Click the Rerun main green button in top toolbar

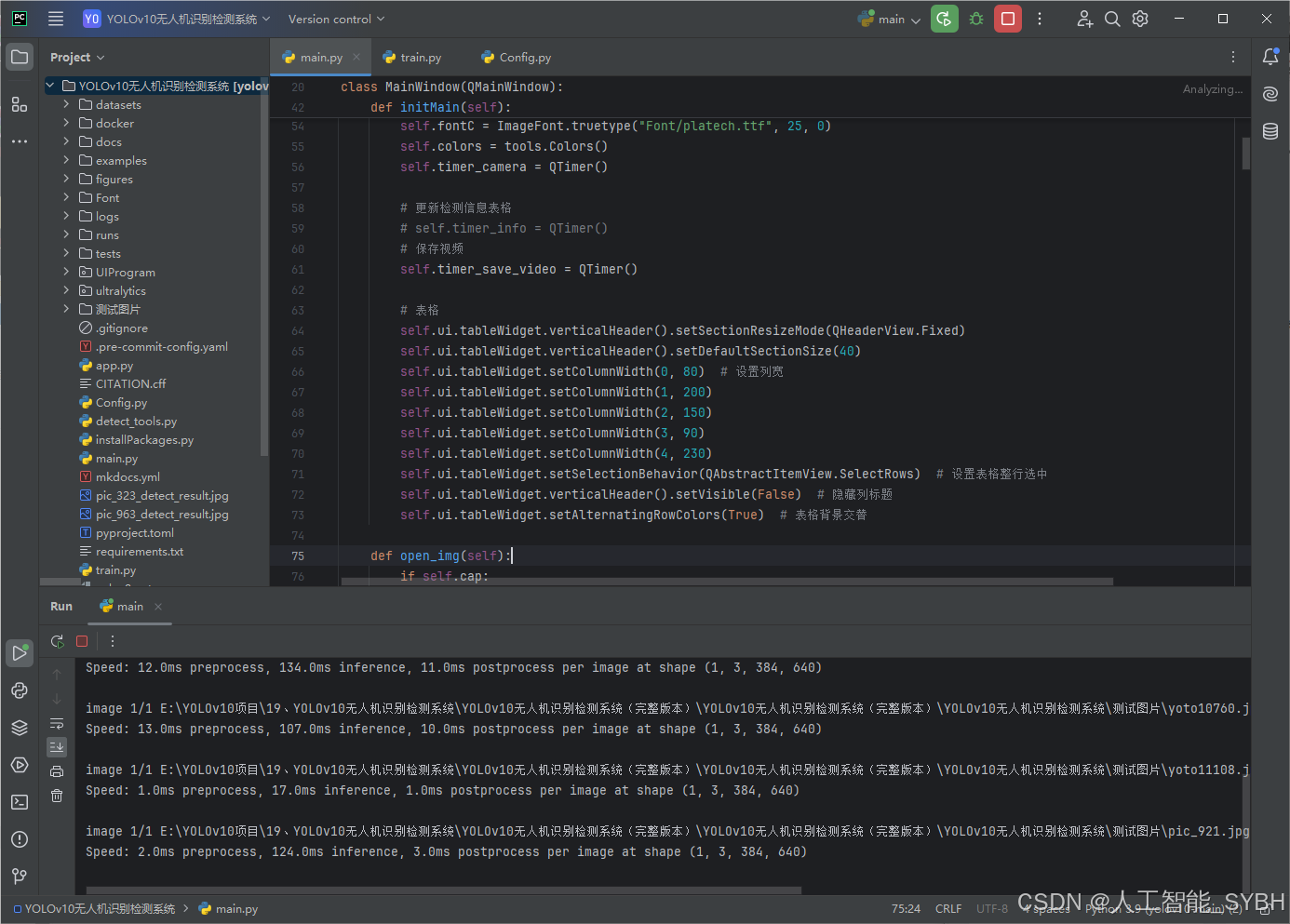click(x=945, y=19)
